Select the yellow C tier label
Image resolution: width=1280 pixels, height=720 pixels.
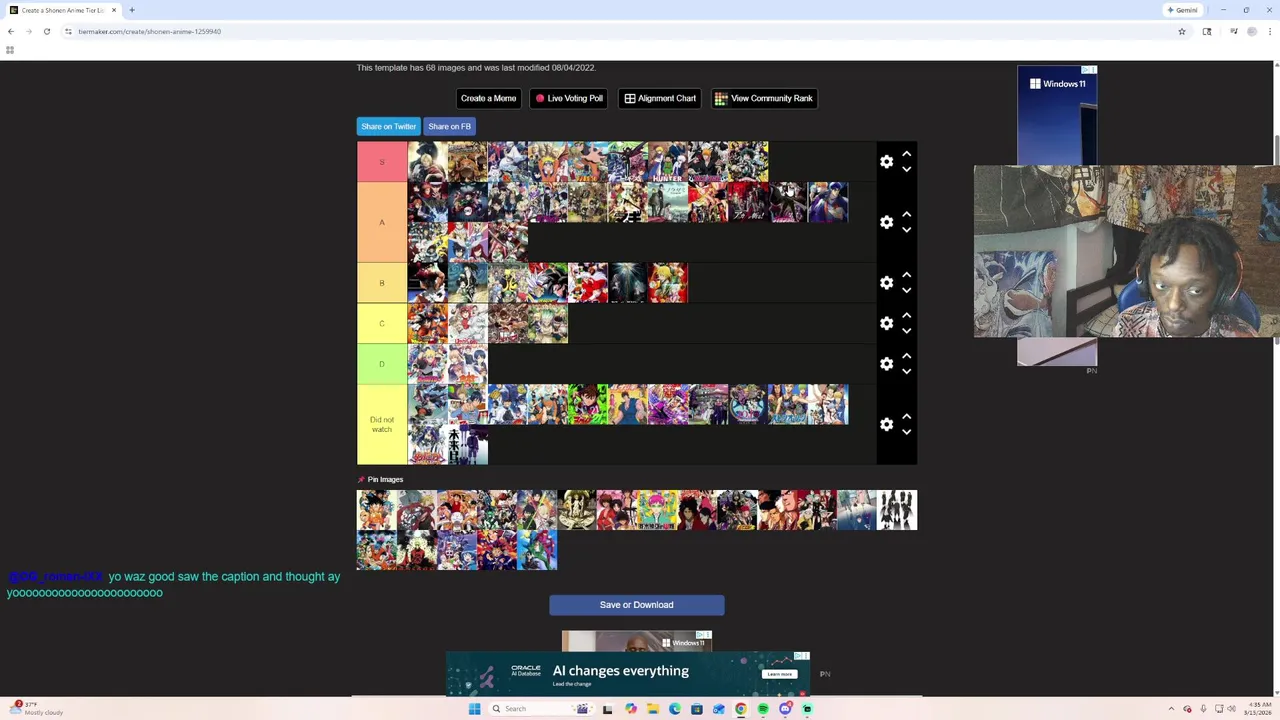[x=382, y=323]
